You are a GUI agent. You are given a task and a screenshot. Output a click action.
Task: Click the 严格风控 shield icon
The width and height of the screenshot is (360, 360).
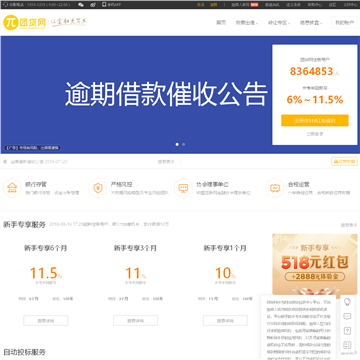coord(98,188)
